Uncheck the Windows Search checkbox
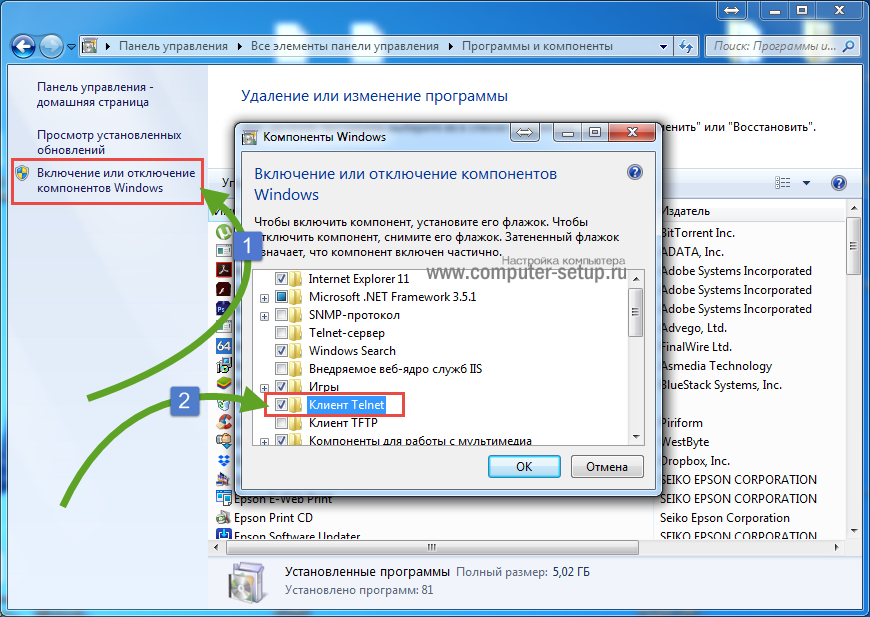The width and height of the screenshot is (870, 617). (x=281, y=351)
